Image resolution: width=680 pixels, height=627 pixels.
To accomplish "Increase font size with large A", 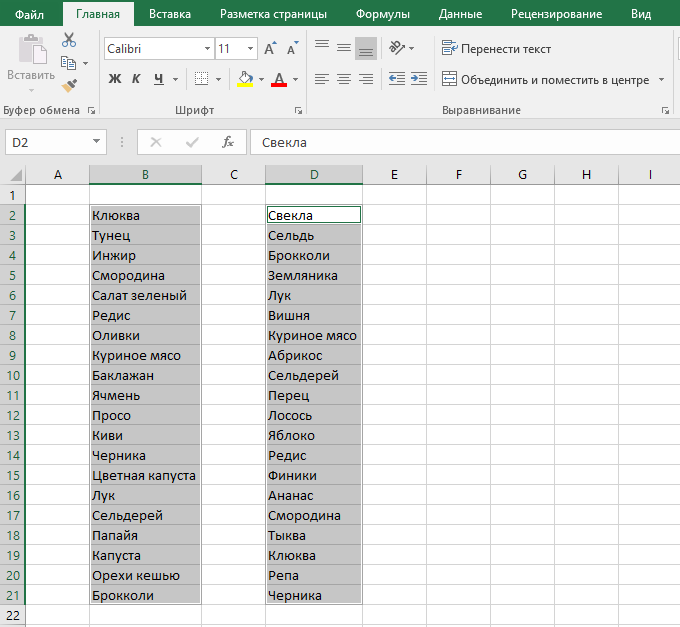I will (x=270, y=49).
